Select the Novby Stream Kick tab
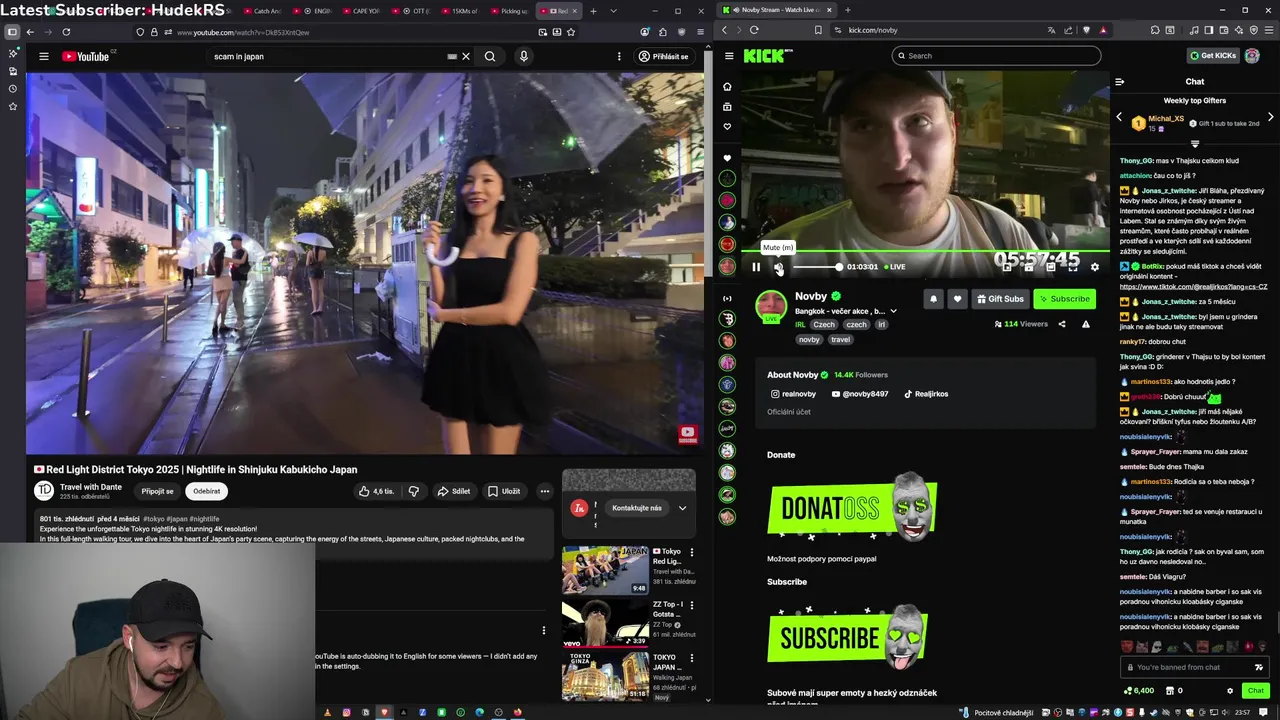 [777, 10]
